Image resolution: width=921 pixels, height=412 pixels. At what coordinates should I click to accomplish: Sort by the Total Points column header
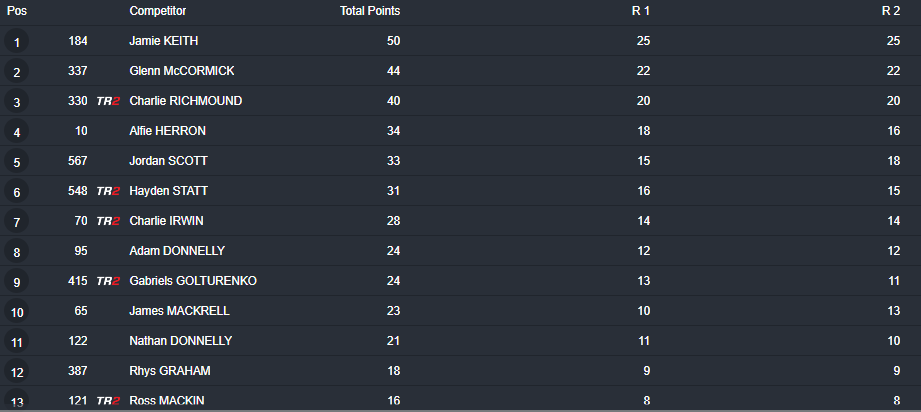370,11
